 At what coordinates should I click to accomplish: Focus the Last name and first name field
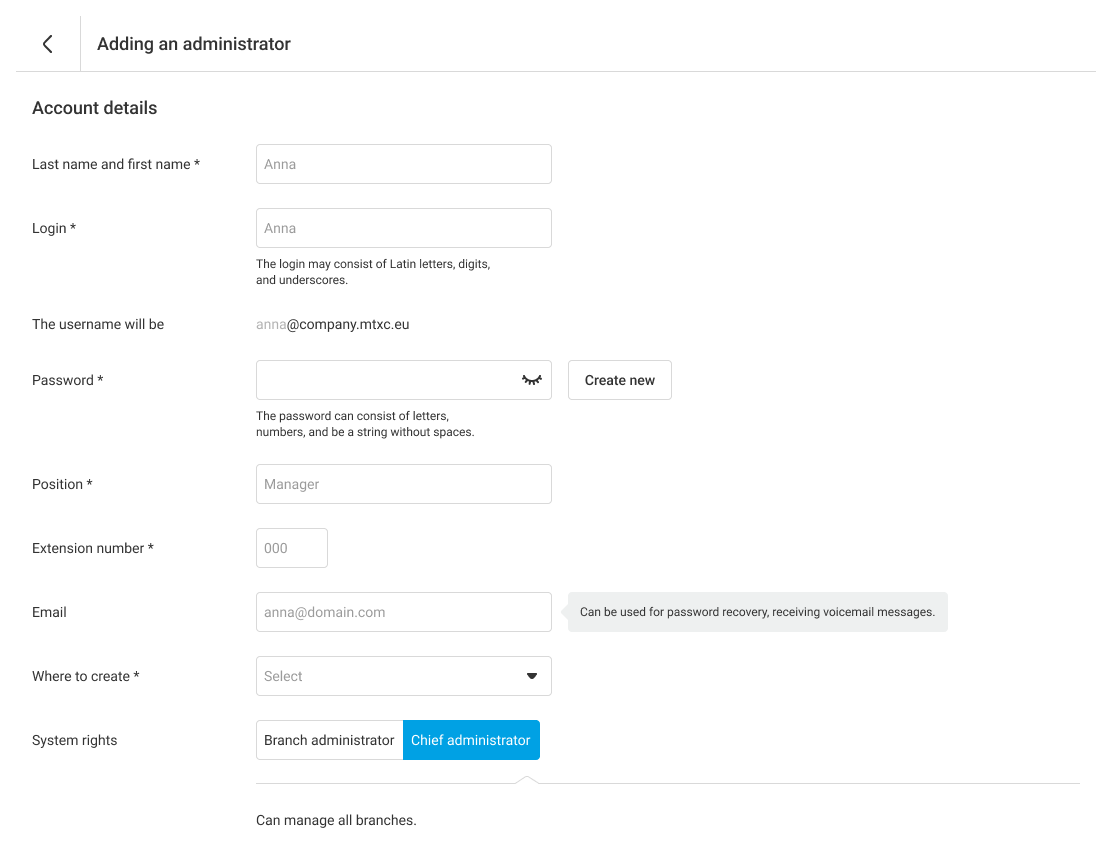pyautogui.click(x=403, y=164)
